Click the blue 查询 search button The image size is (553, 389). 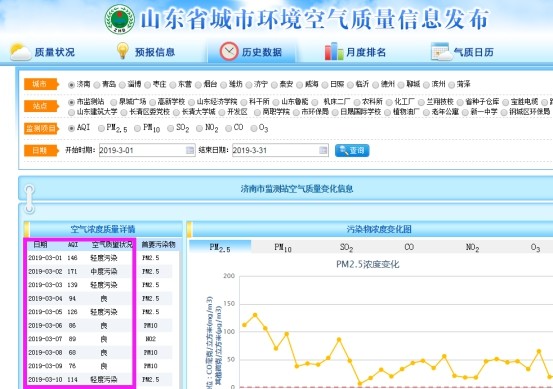(352, 151)
